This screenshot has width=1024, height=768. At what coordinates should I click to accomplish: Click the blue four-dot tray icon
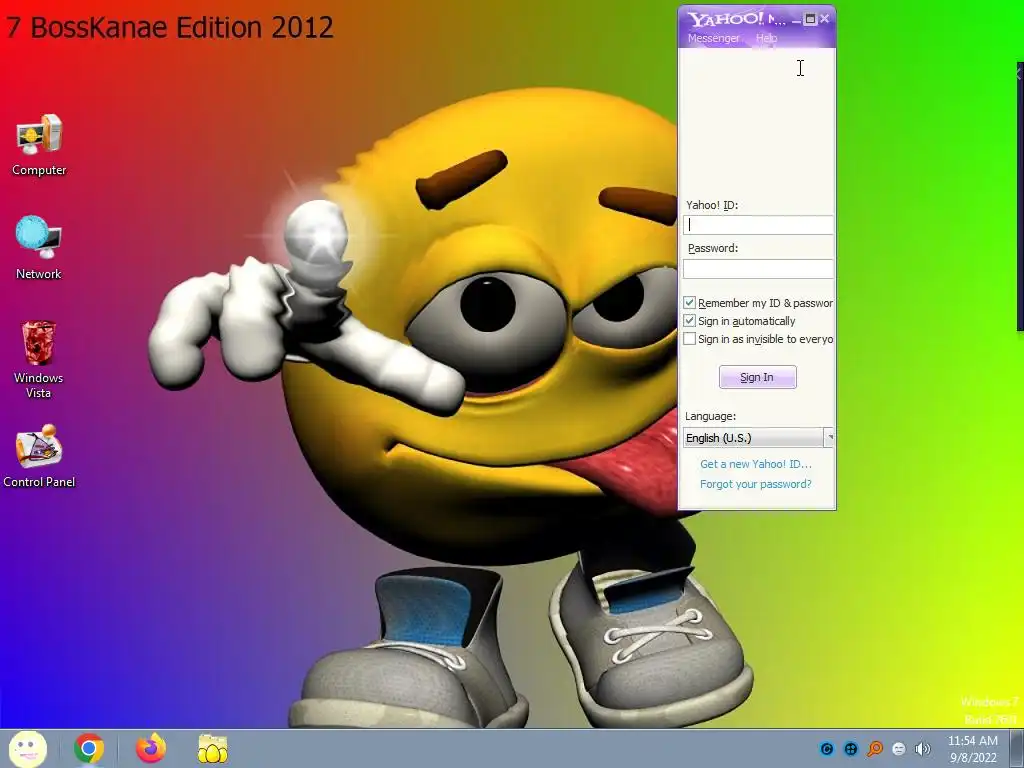(851, 749)
